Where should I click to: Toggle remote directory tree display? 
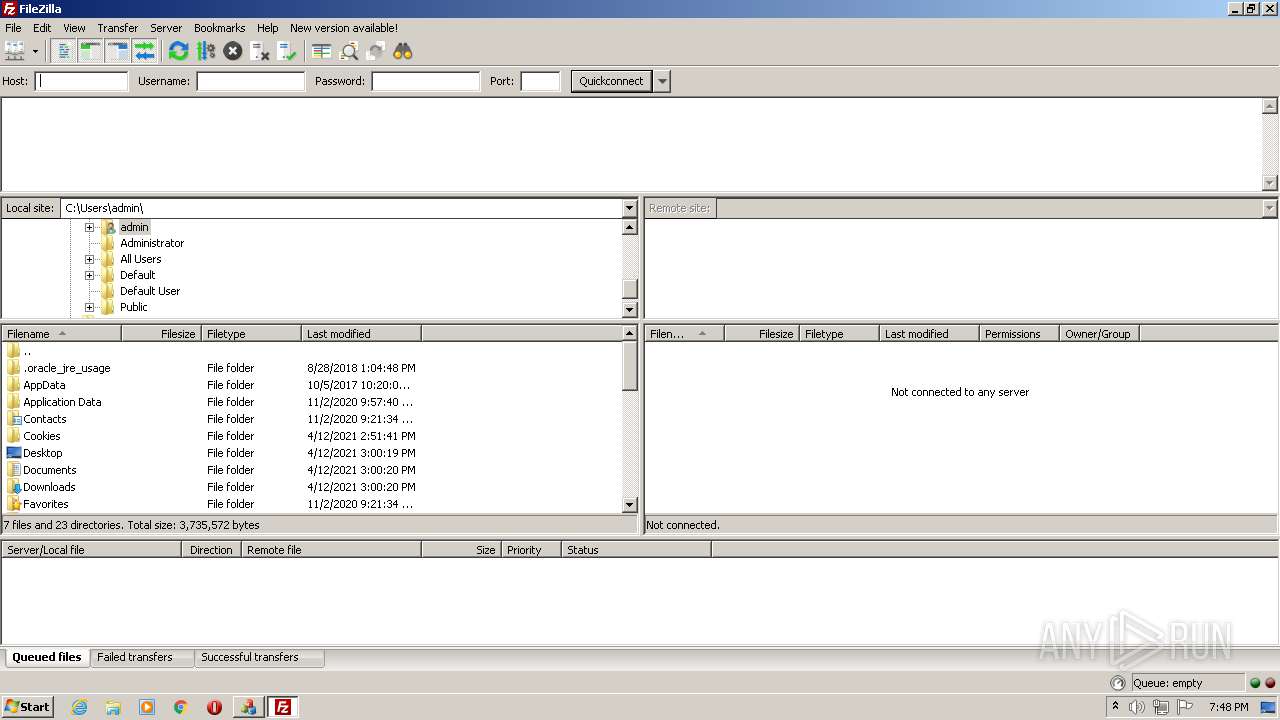pyautogui.click(x=117, y=51)
